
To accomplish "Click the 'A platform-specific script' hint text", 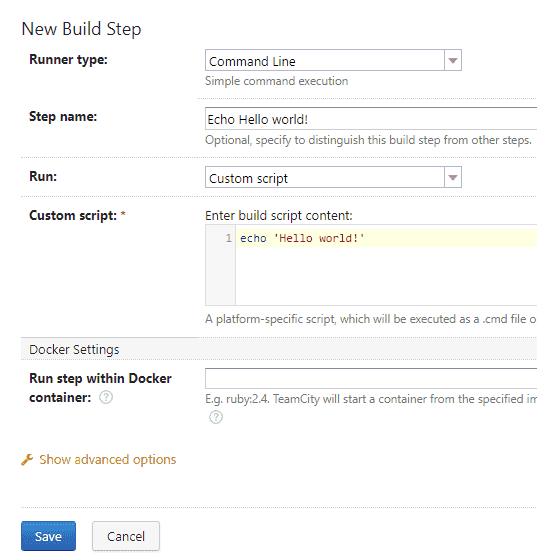I will click(x=371, y=319).
